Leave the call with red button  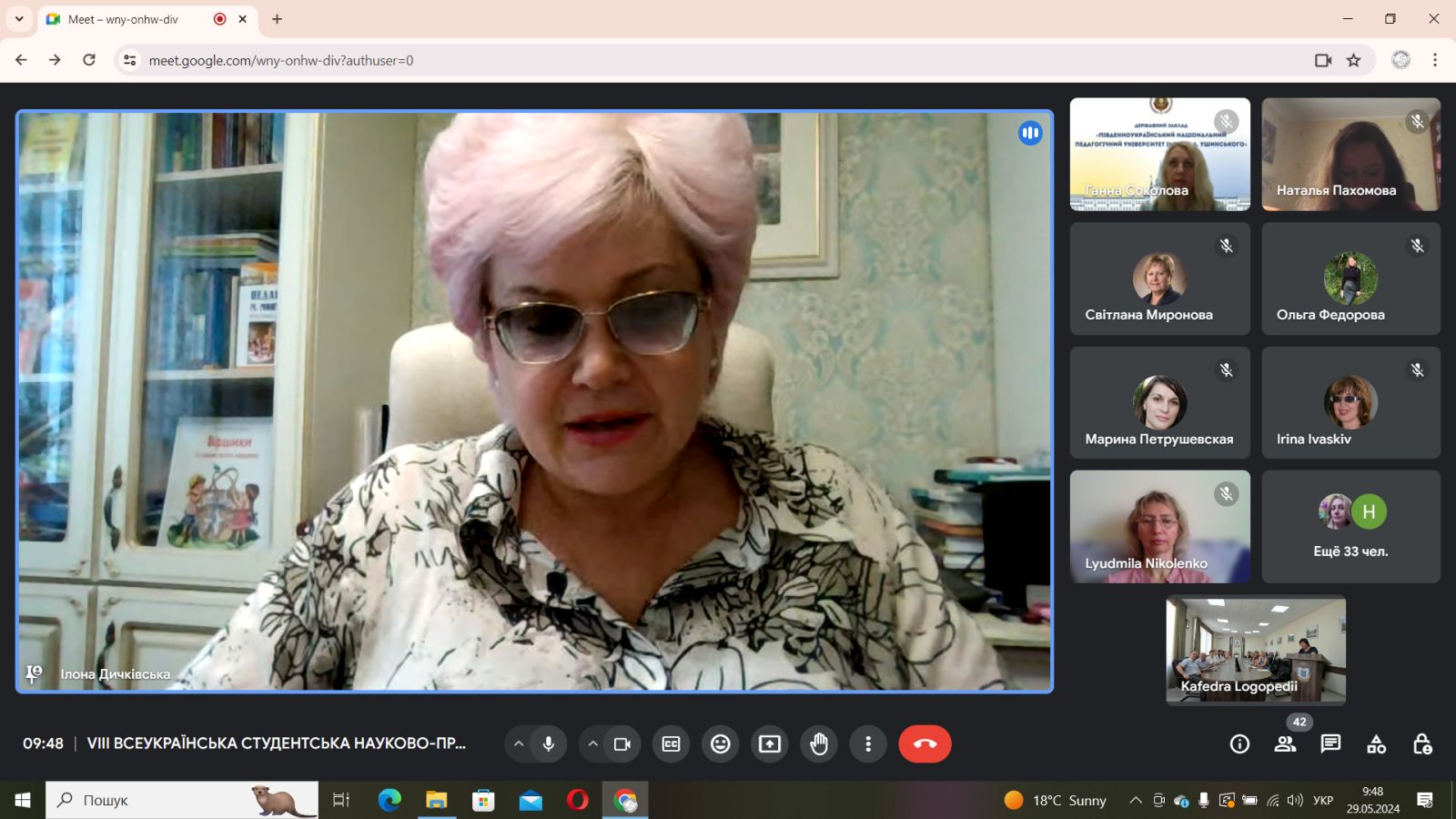click(x=925, y=744)
